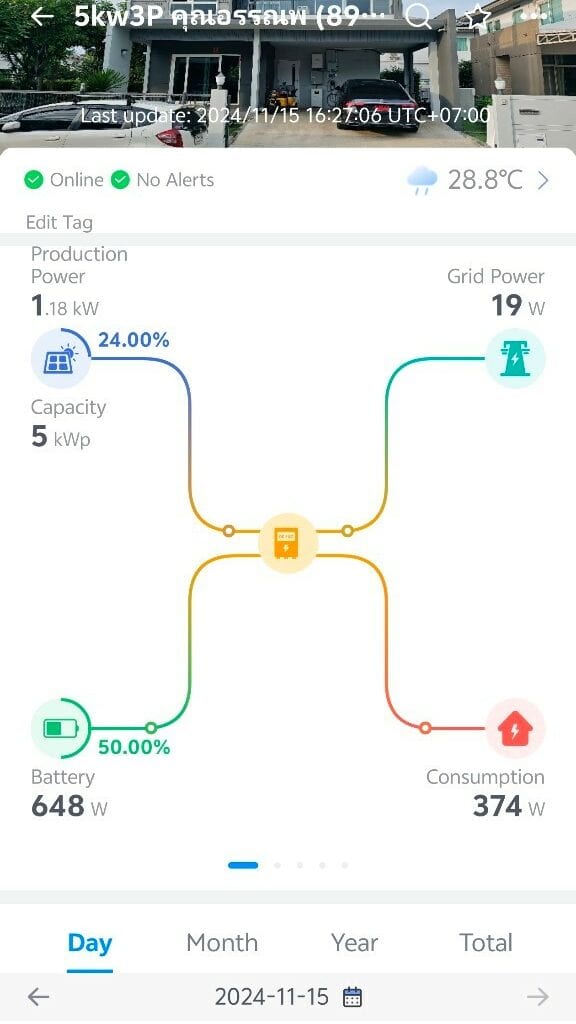Go to previous day arrow
Viewport: 576px width, 1024px height.
(39, 997)
